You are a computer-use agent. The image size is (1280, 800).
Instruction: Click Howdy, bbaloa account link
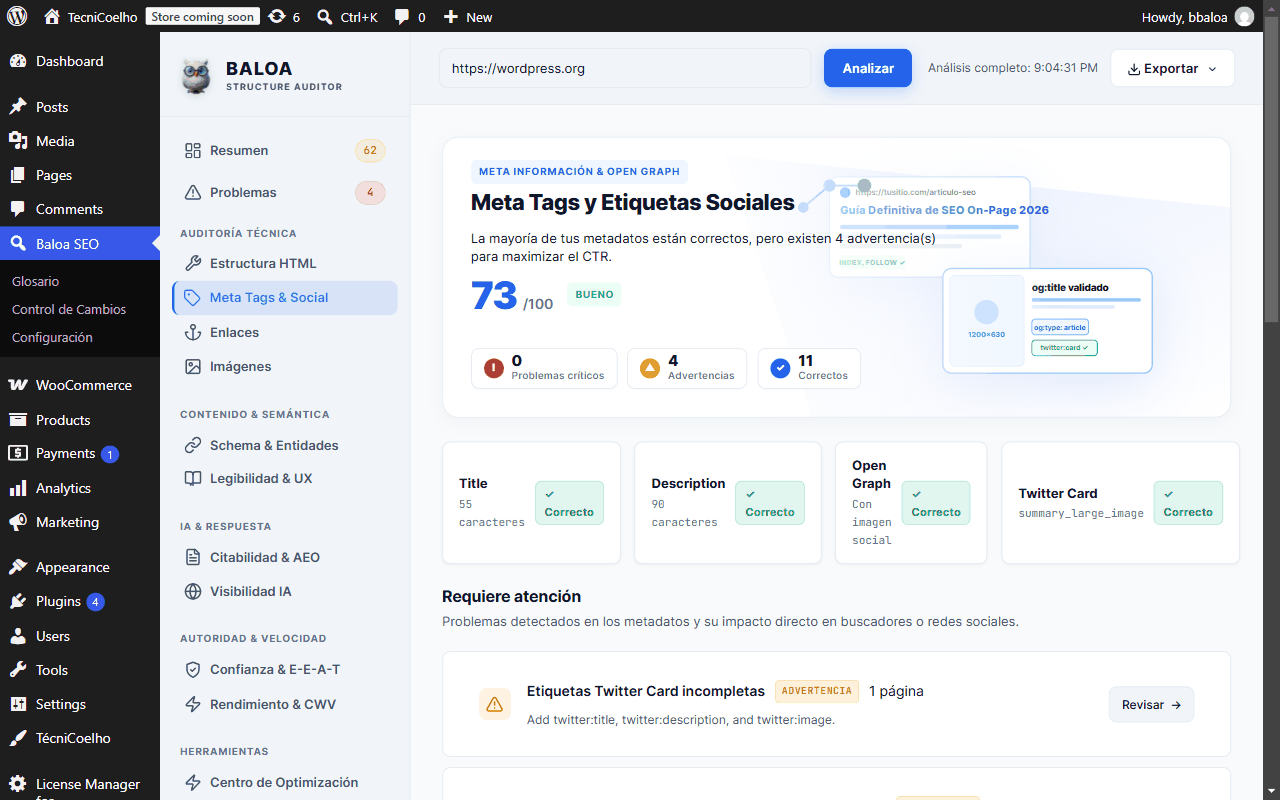(x=1197, y=16)
